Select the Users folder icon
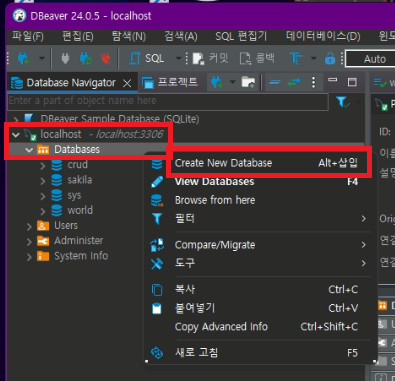Screen dimensions: 395x381 pos(43,226)
